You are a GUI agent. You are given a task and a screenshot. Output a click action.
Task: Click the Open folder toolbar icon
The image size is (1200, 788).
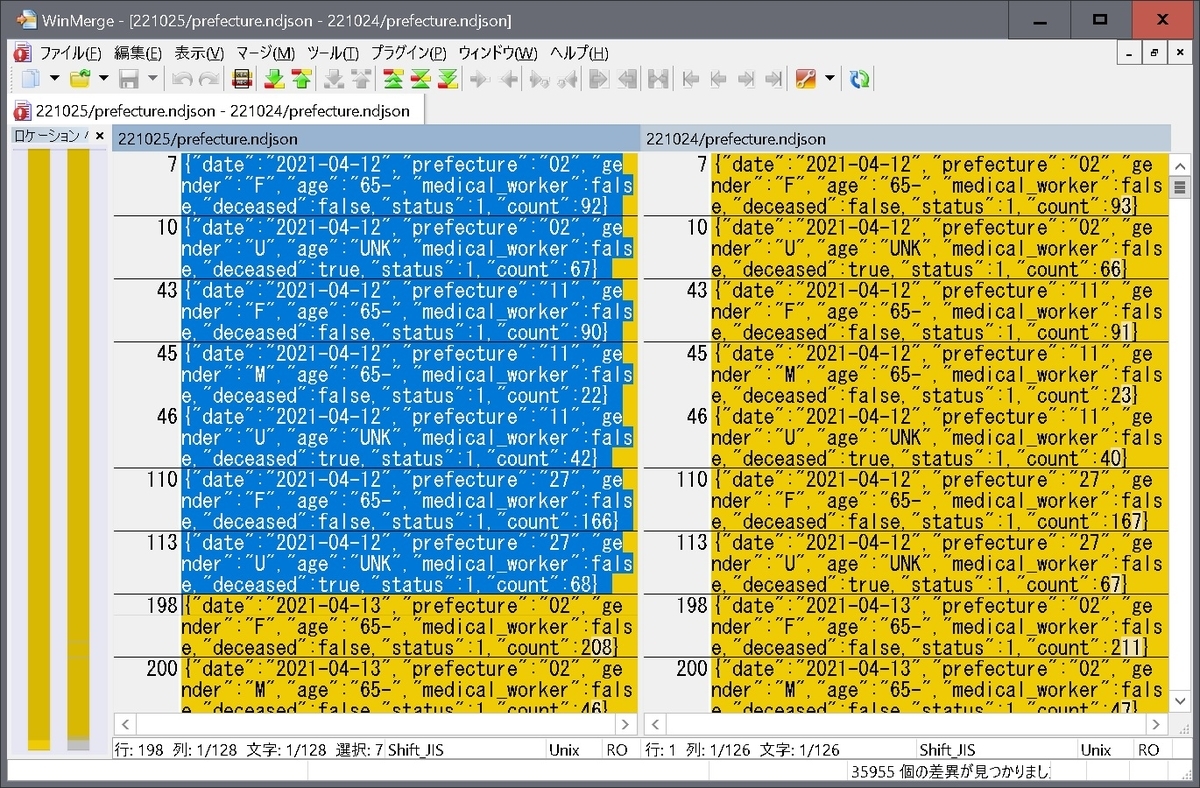click(x=79, y=79)
